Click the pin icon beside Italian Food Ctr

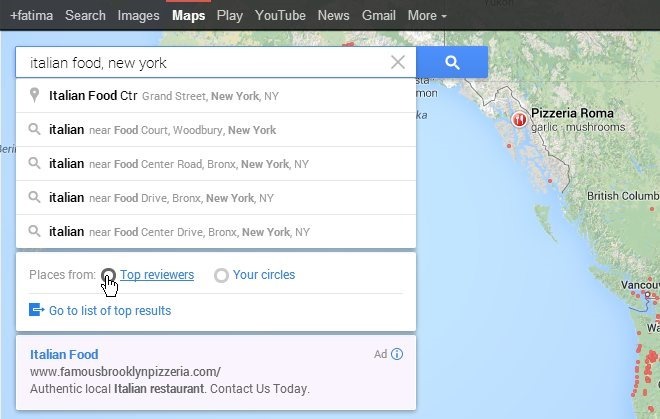point(35,95)
